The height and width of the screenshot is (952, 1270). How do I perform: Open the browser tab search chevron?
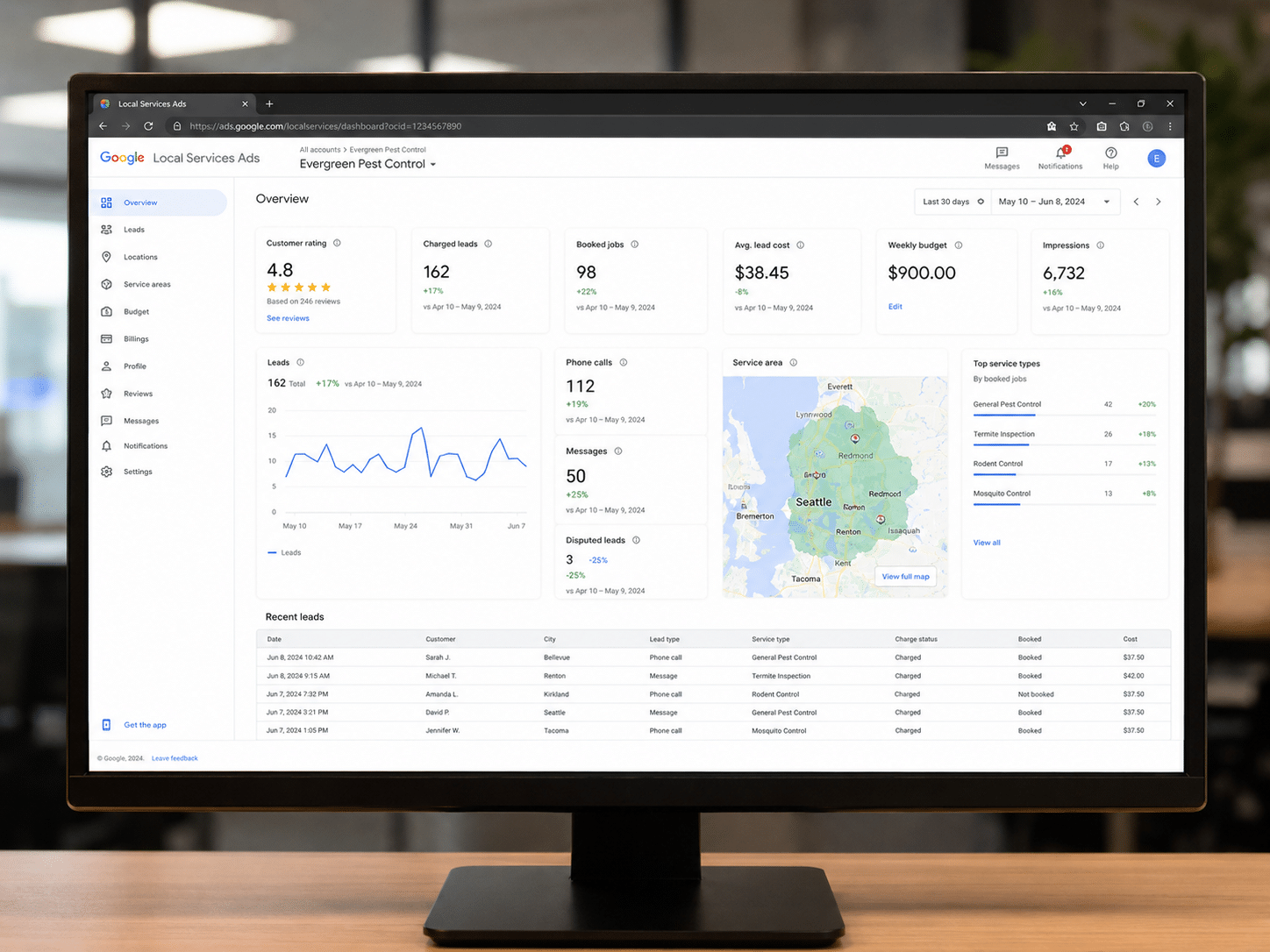1082,103
